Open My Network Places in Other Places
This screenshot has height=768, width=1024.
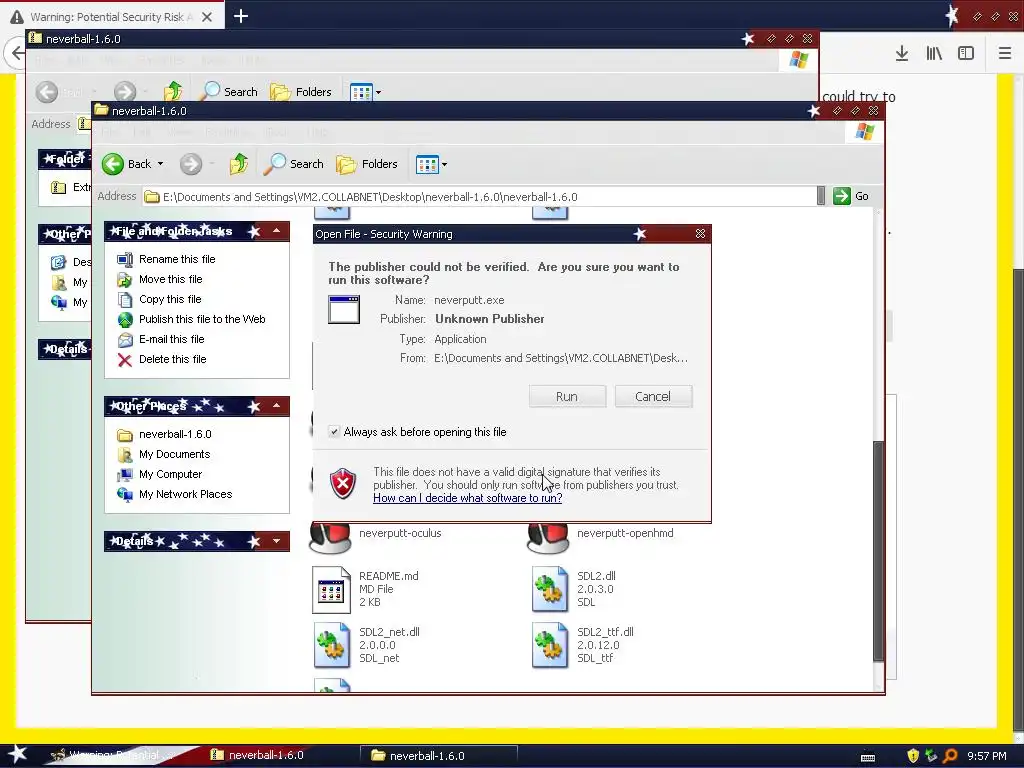point(185,494)
